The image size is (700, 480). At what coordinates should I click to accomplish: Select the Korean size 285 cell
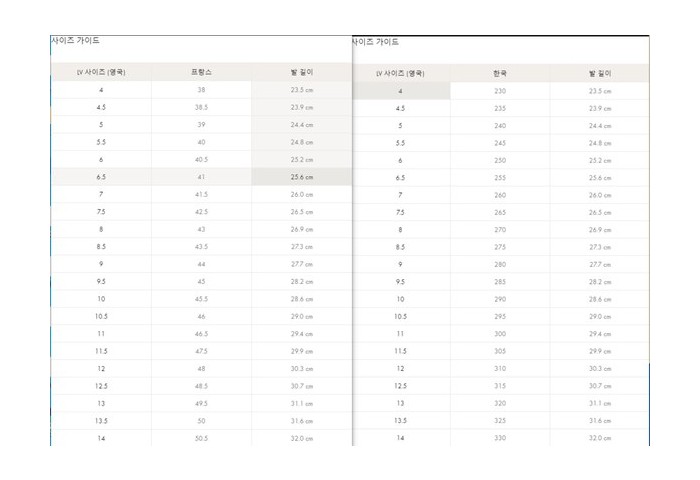500,282
